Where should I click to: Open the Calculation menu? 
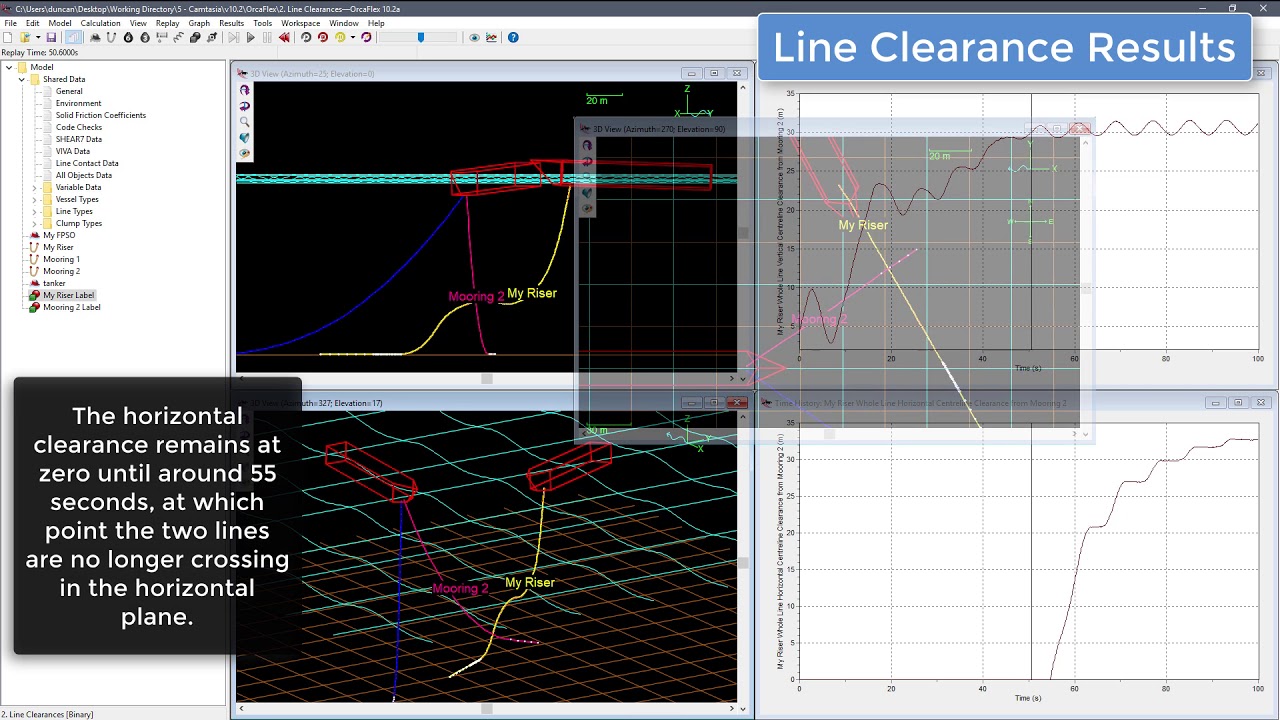click(x=100, y=23)
